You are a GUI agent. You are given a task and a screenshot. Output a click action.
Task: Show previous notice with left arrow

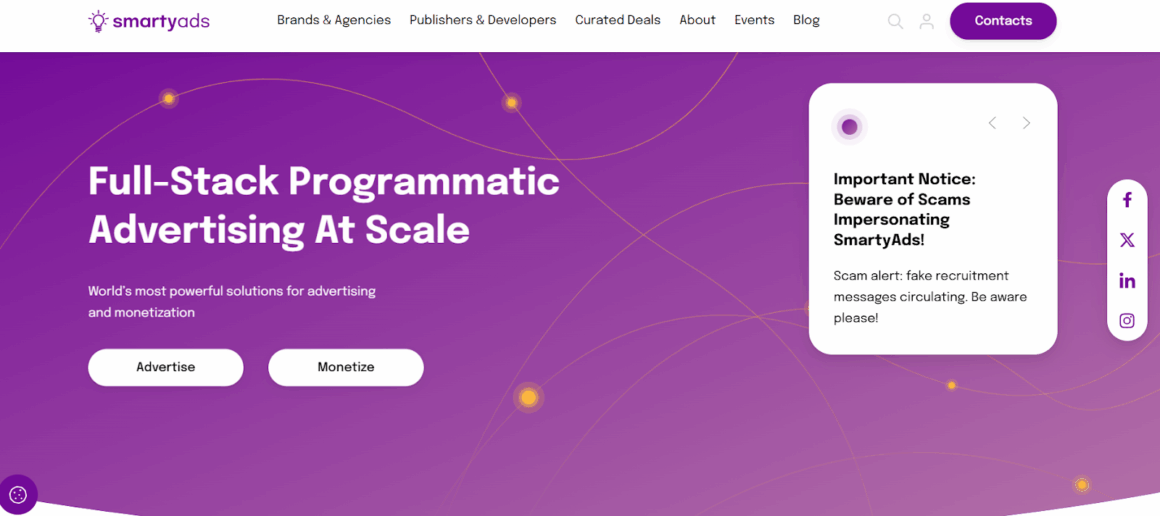(992, 123)
